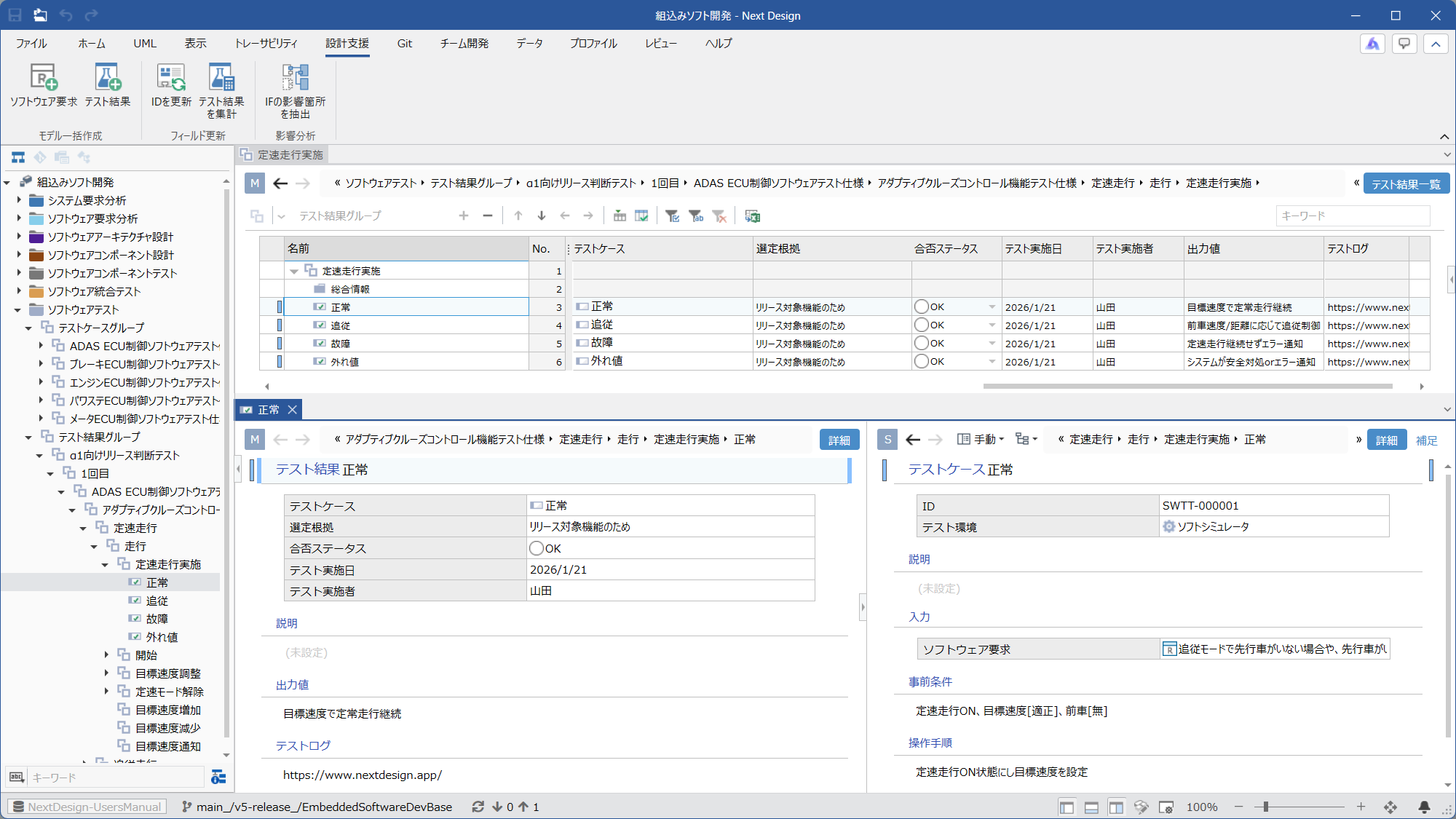Click the zoom out minus button in status bar

point(1238,807)
